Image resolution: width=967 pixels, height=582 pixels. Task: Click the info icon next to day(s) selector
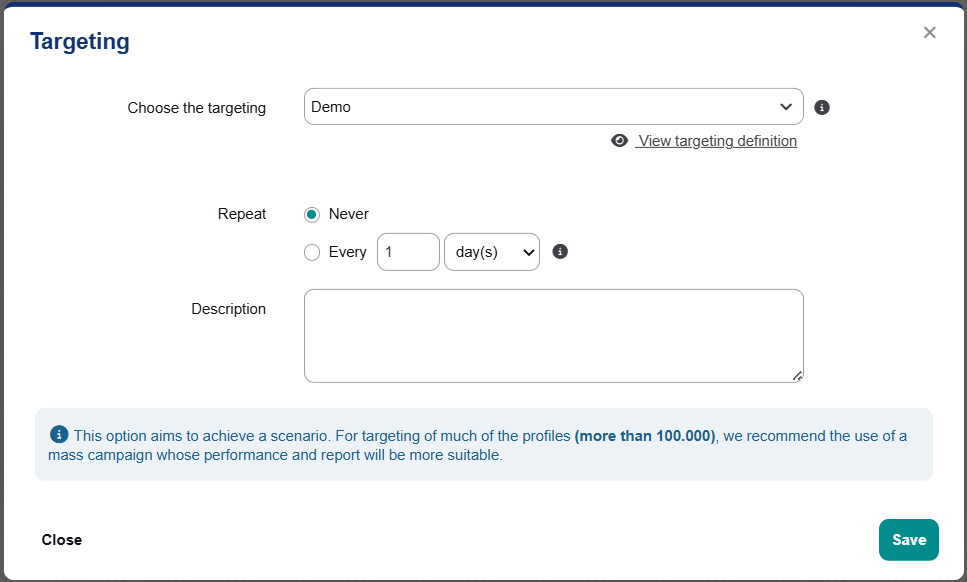click(x=560, y=252)
